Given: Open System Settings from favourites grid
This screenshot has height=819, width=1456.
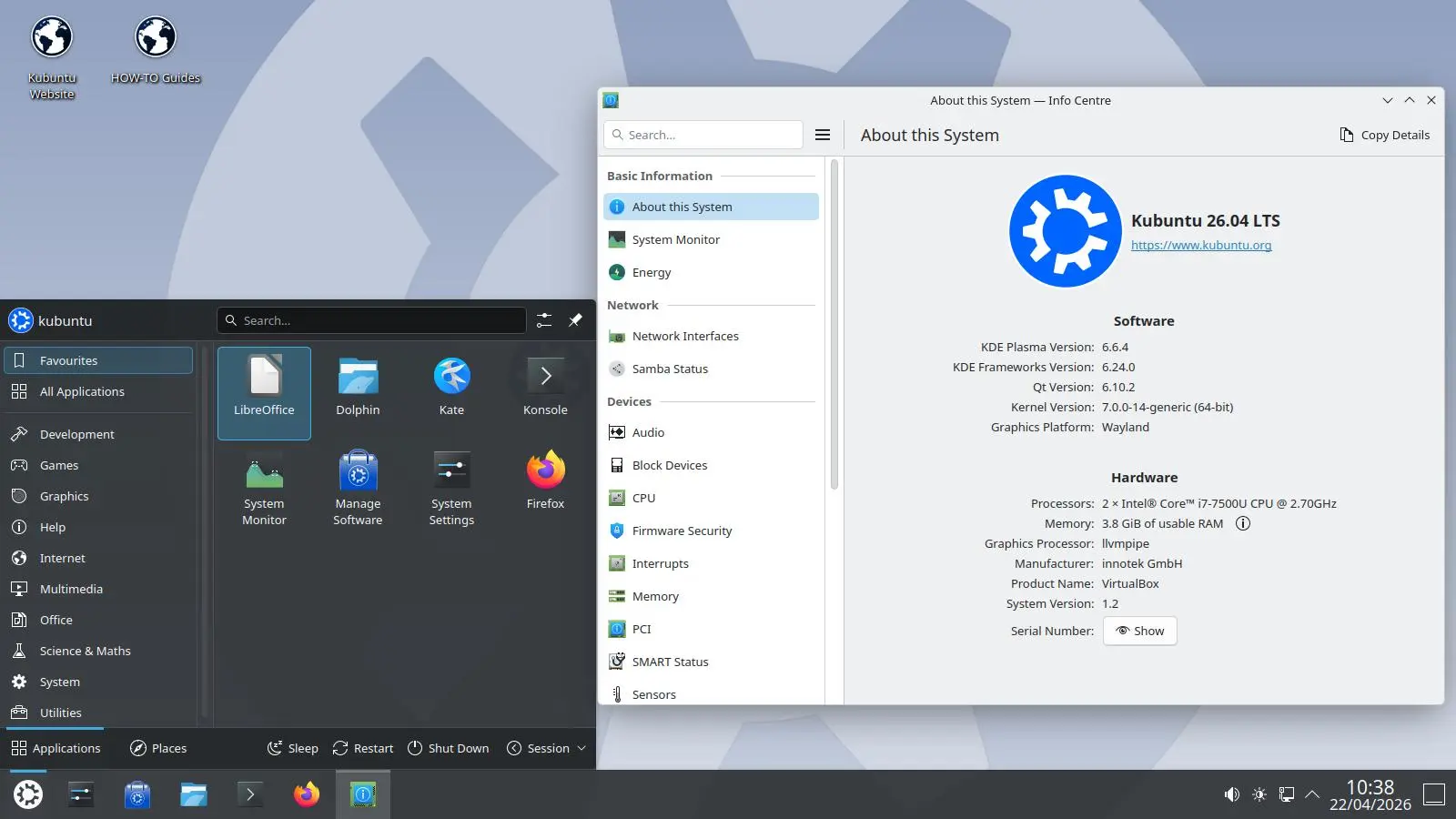Looking at the screenshot, I should [x=451, y=488].
